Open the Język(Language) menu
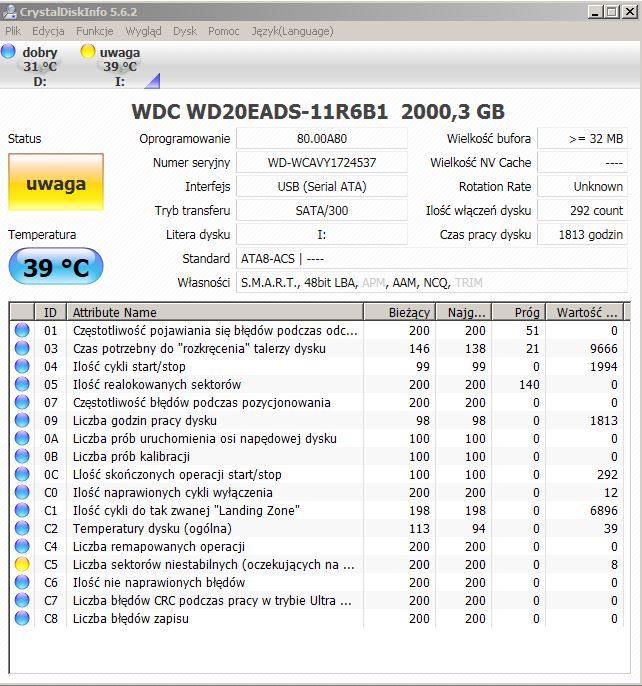This screenshot has width=642, height=686. [292, 31]
